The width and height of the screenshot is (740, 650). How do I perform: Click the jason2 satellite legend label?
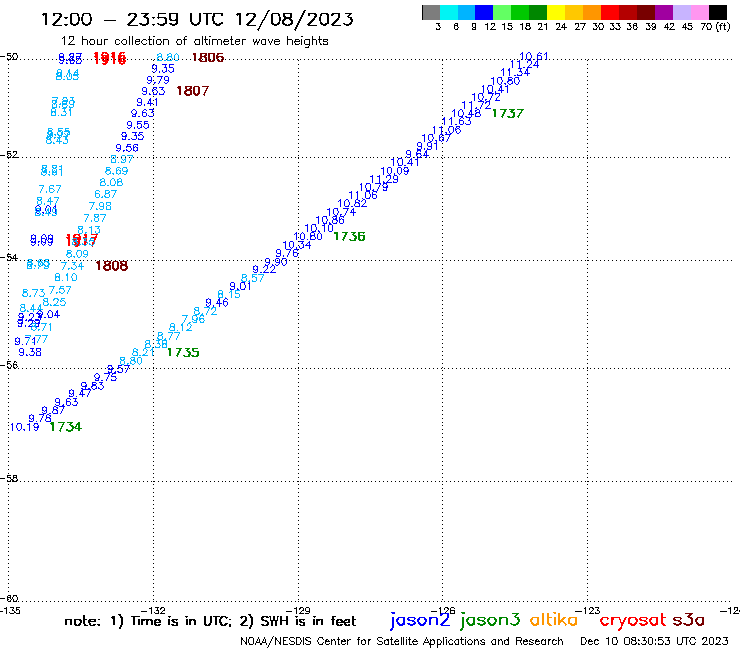(x=420, y=620)
